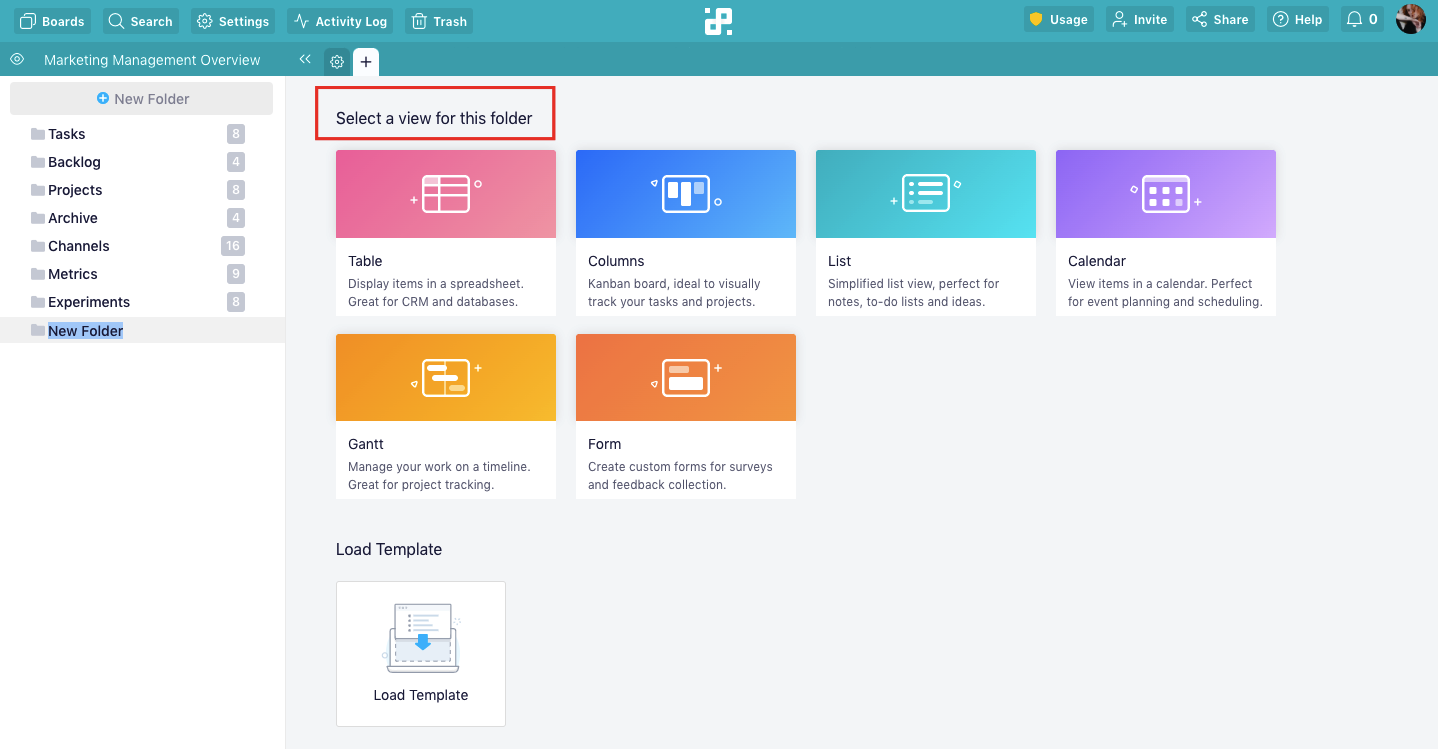1438x749 pixels.
Task: Open the Help menu
Action: (1298, 20)
